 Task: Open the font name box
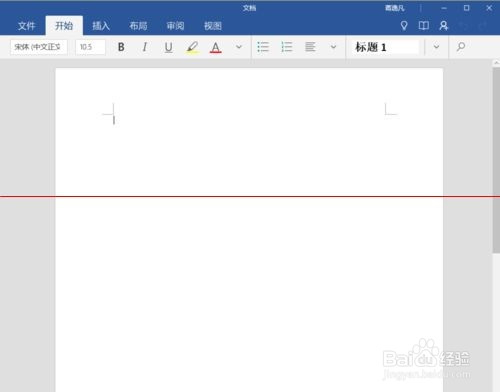tap(39, 47)
